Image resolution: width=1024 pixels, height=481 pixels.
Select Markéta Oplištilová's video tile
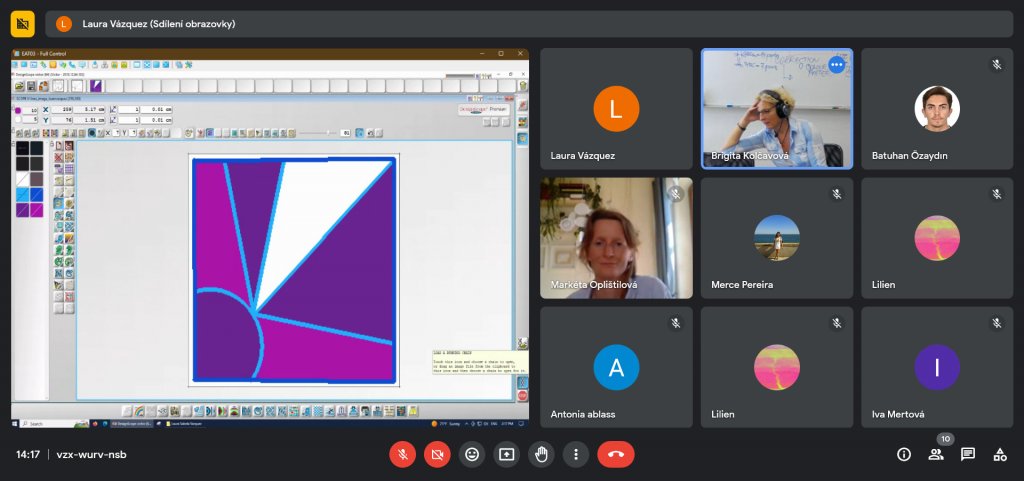[616, 238]
